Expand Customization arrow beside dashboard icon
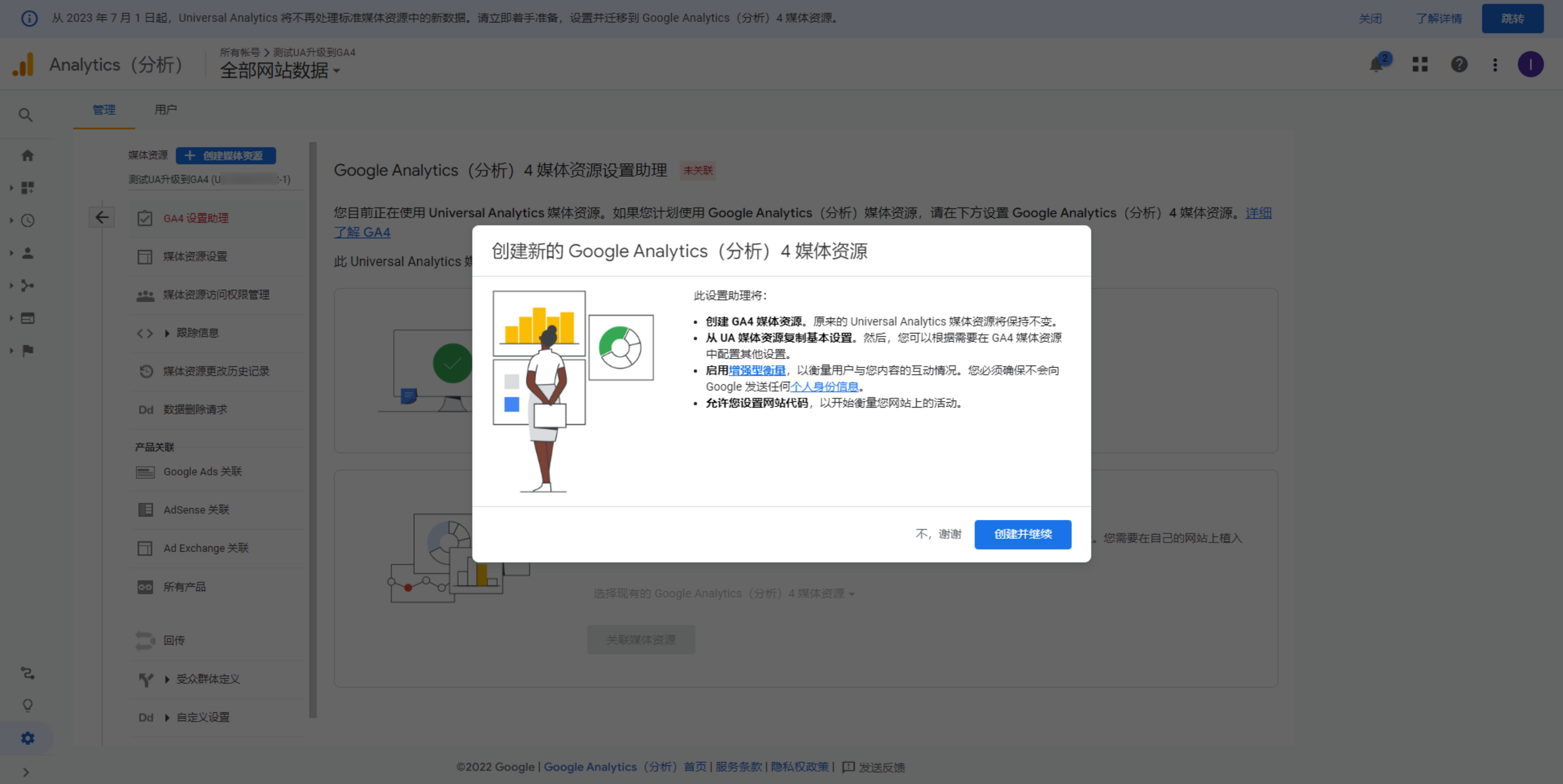Viewport: 1563px width, 784px height. [12, 188]
